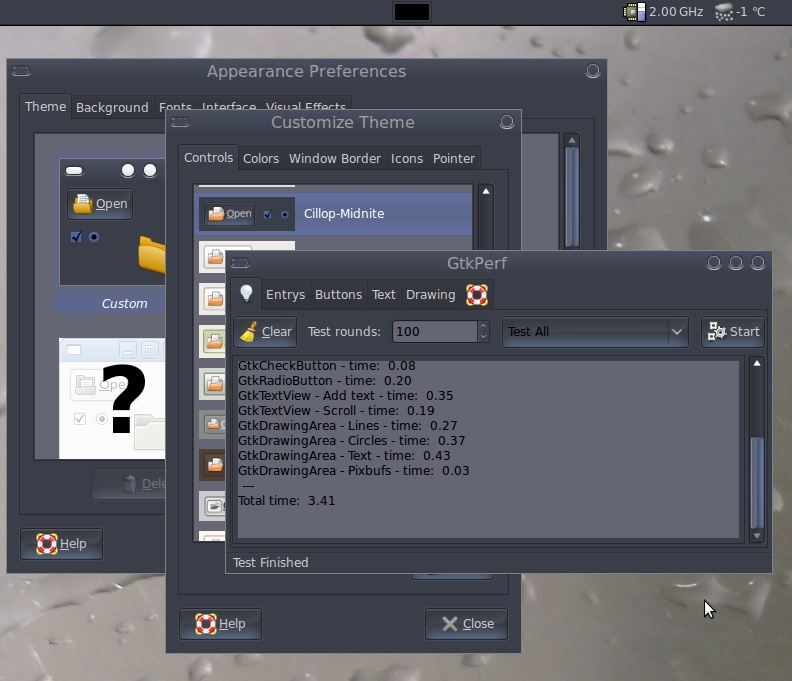
Task: Open the lifebuoy help tab in GtkPerf
Action: pyautogui.click(x=476, y=295)
